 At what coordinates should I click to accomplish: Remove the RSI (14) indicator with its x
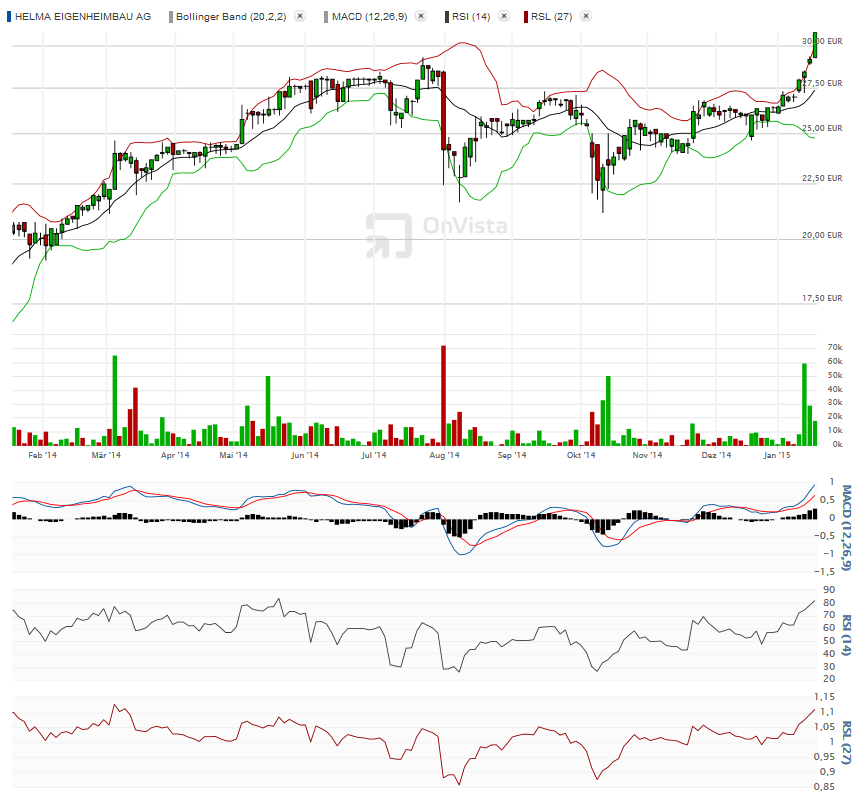coord(504,16)
